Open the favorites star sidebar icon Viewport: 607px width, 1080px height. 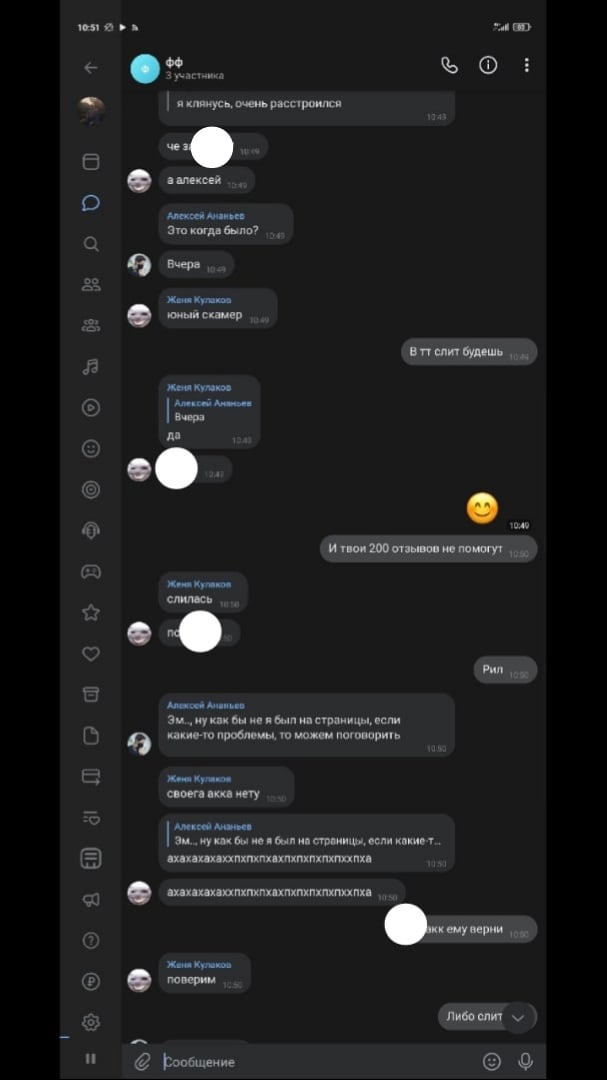90,612
